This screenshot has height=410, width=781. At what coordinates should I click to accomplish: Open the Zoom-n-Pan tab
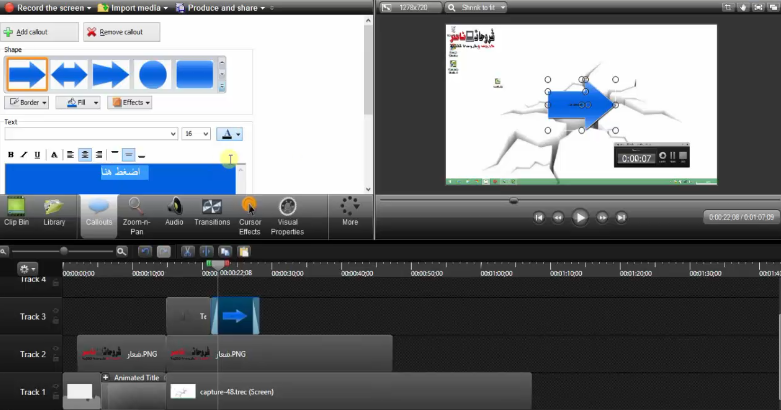click(x=136, y=216)
